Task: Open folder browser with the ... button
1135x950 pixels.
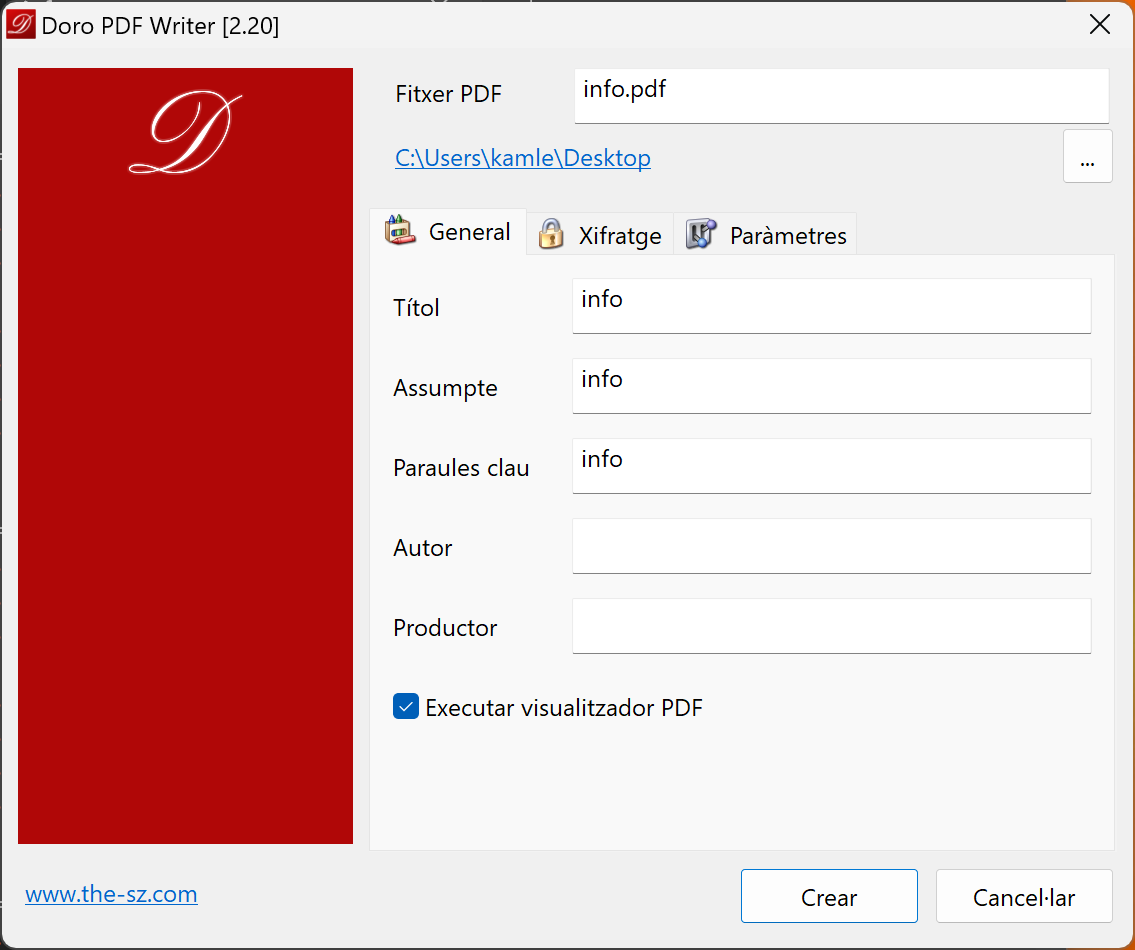Action: 1087,156
